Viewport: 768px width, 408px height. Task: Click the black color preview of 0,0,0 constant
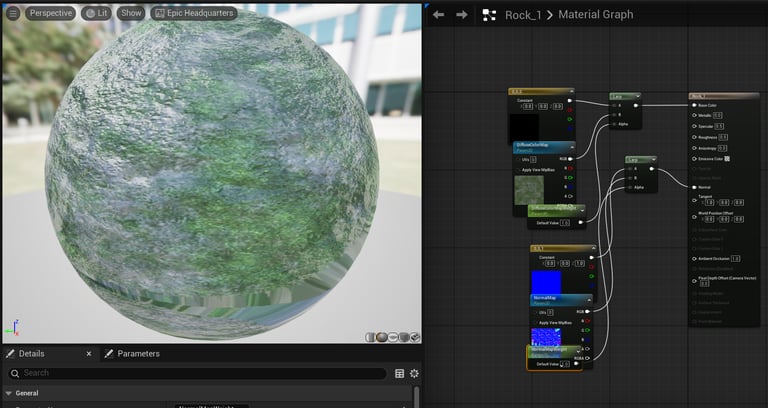tap(525, 128)
